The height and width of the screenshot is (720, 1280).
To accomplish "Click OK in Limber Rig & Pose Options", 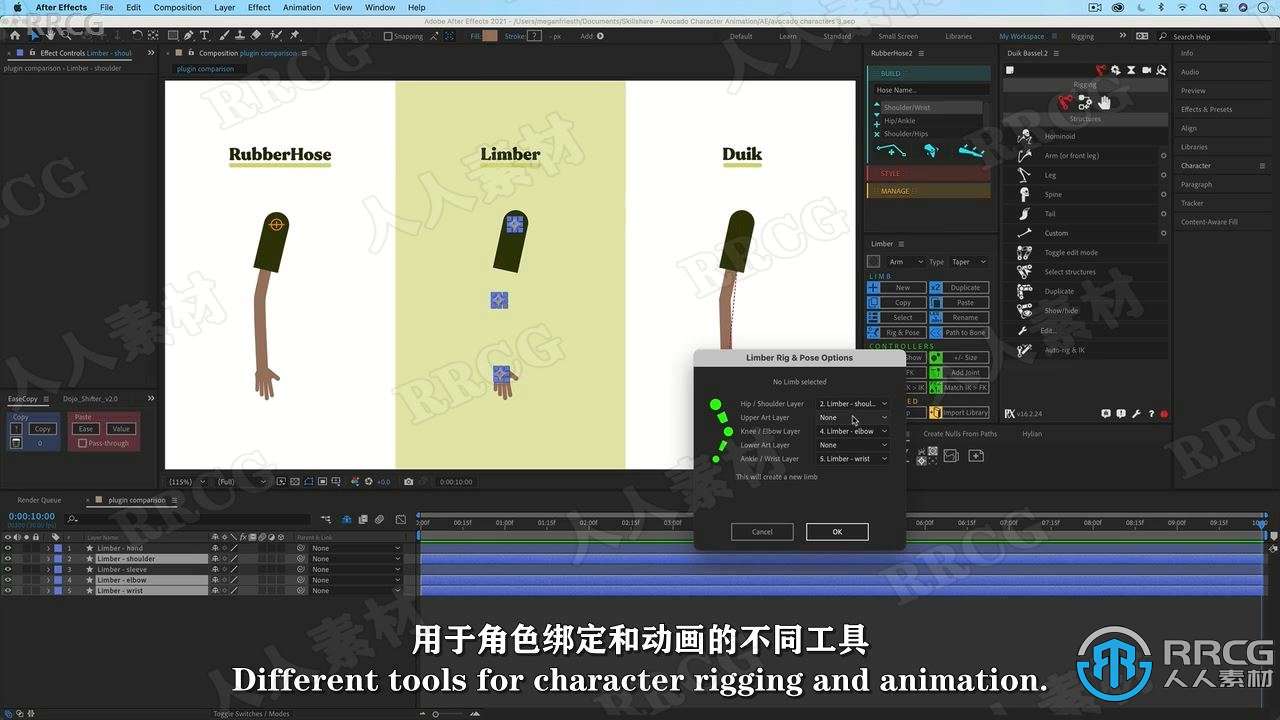I will pos(837,532).
